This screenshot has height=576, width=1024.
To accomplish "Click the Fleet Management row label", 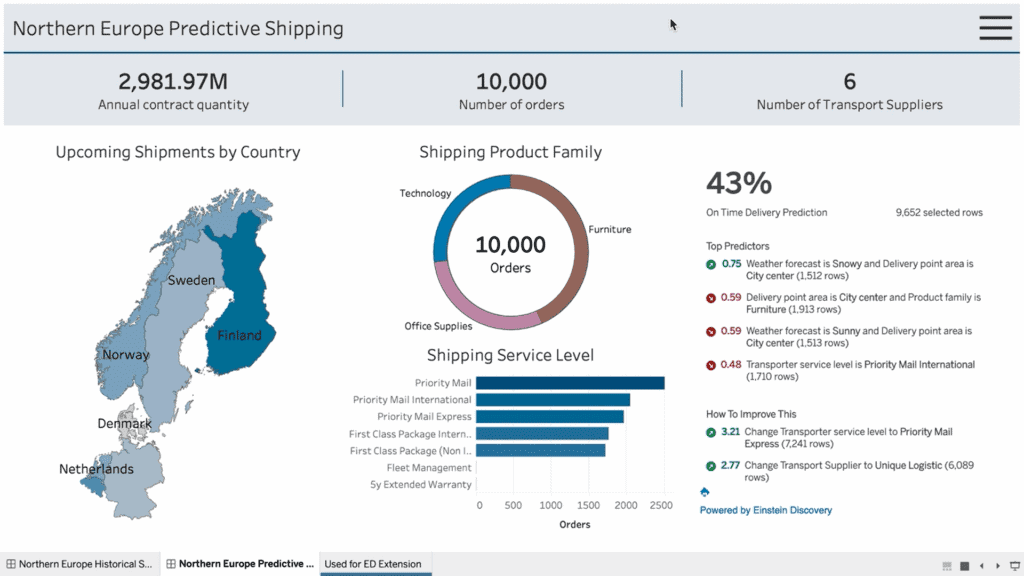I will tap(428, 468).
